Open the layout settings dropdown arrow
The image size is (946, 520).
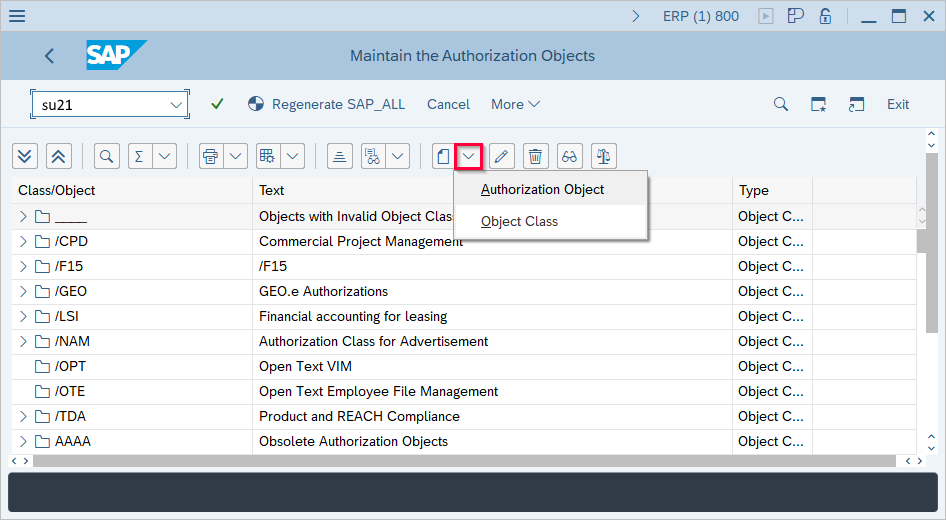293,156
